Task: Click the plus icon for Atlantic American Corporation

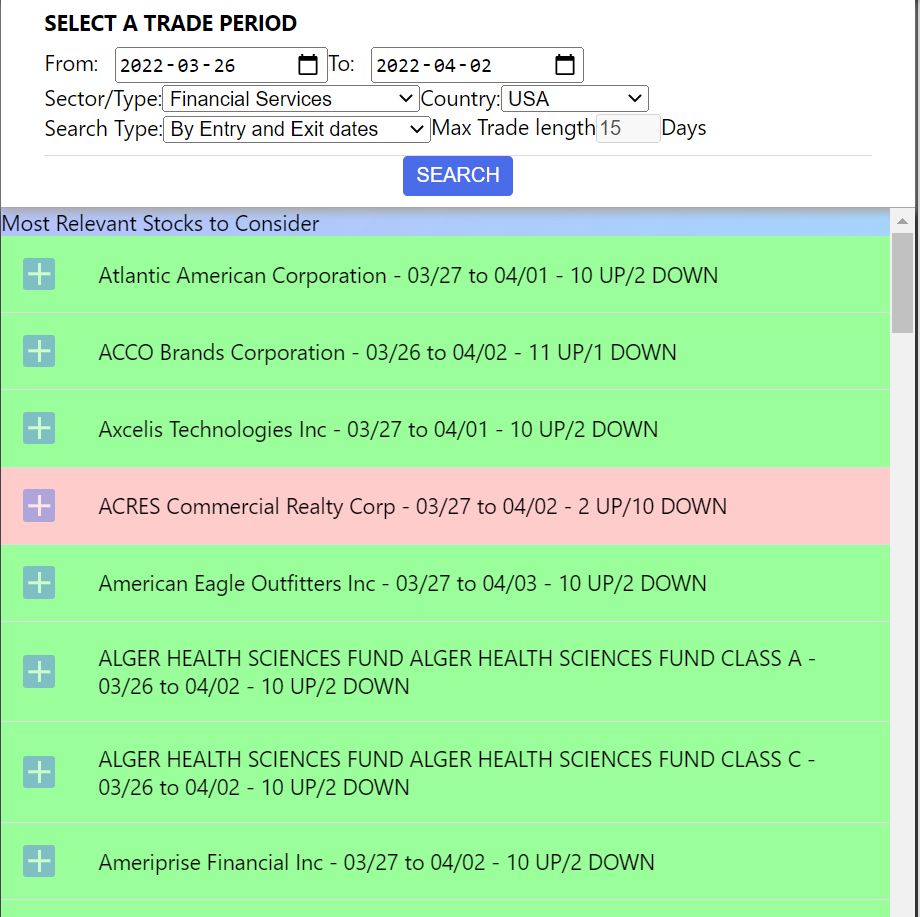Action: pyautogui.click(x=39, y=273)
